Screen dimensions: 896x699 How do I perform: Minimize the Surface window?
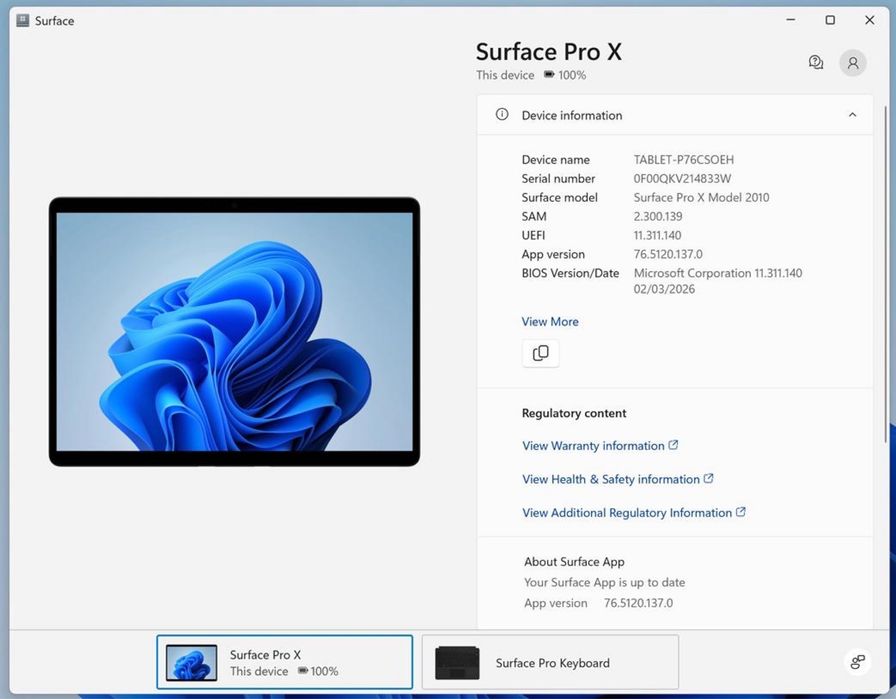[x=791, y=20]
